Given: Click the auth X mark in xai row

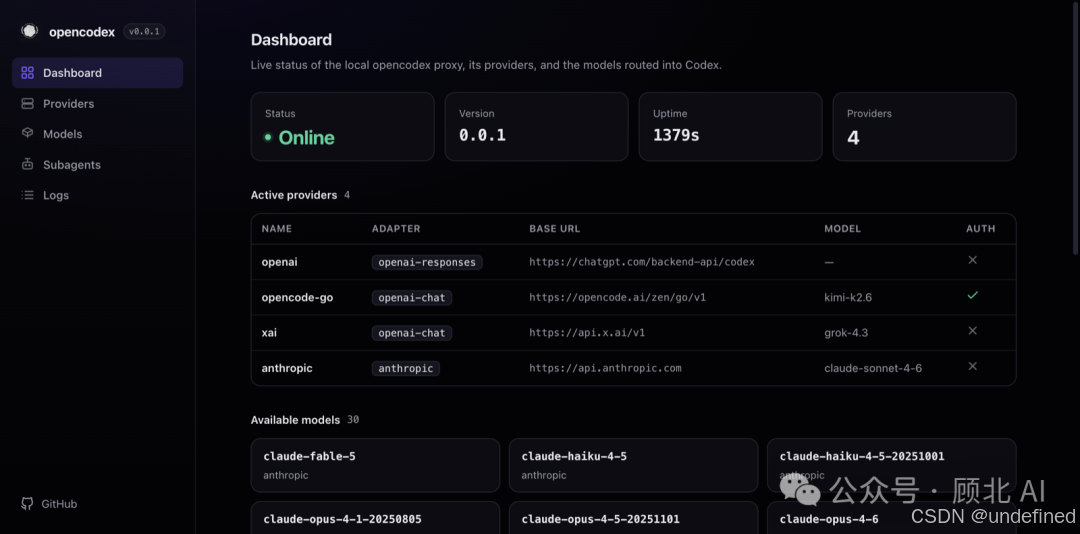Looking at the screenshot, I should click(x=973, y=331).
